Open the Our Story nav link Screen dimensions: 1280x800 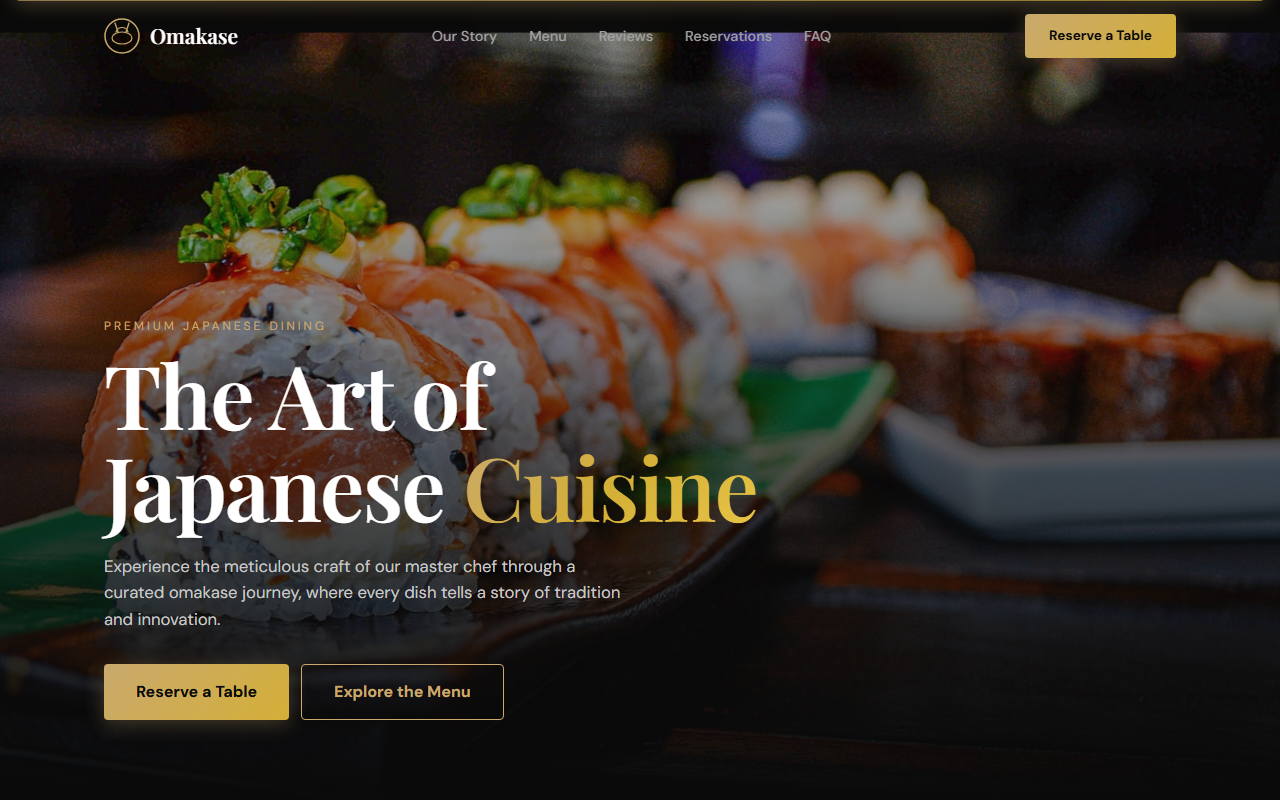(x=464, y=36)
